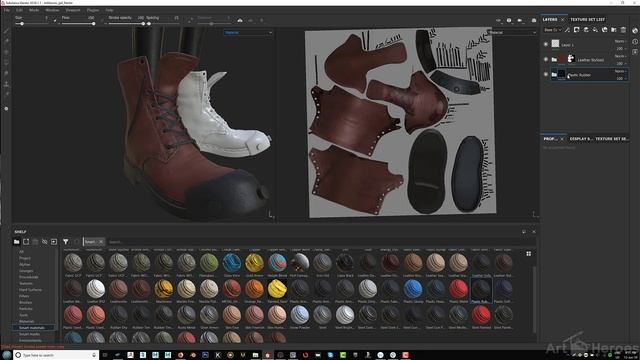Click the camera icon in viewport toolbar
640x360 pixels.
520,20
